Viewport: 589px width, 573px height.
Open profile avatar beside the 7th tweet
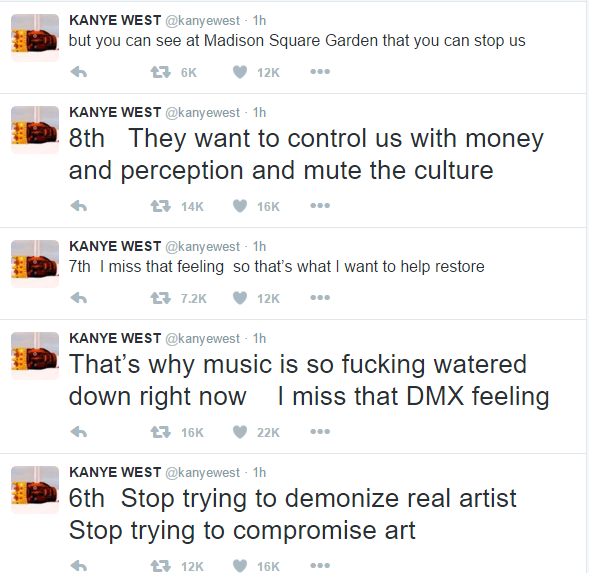click(35, 264)
